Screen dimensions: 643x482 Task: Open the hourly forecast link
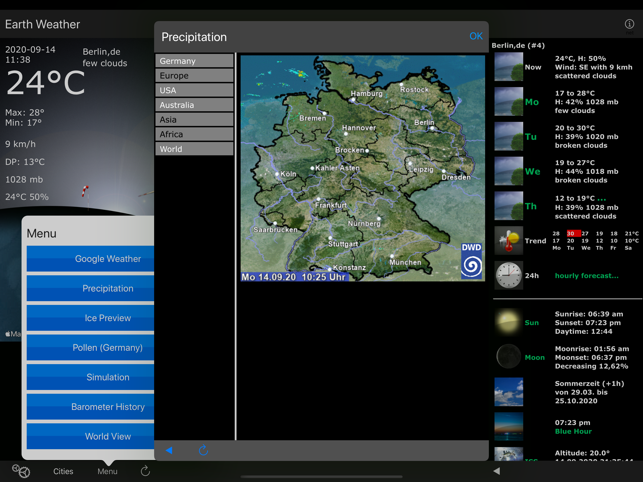586,276
